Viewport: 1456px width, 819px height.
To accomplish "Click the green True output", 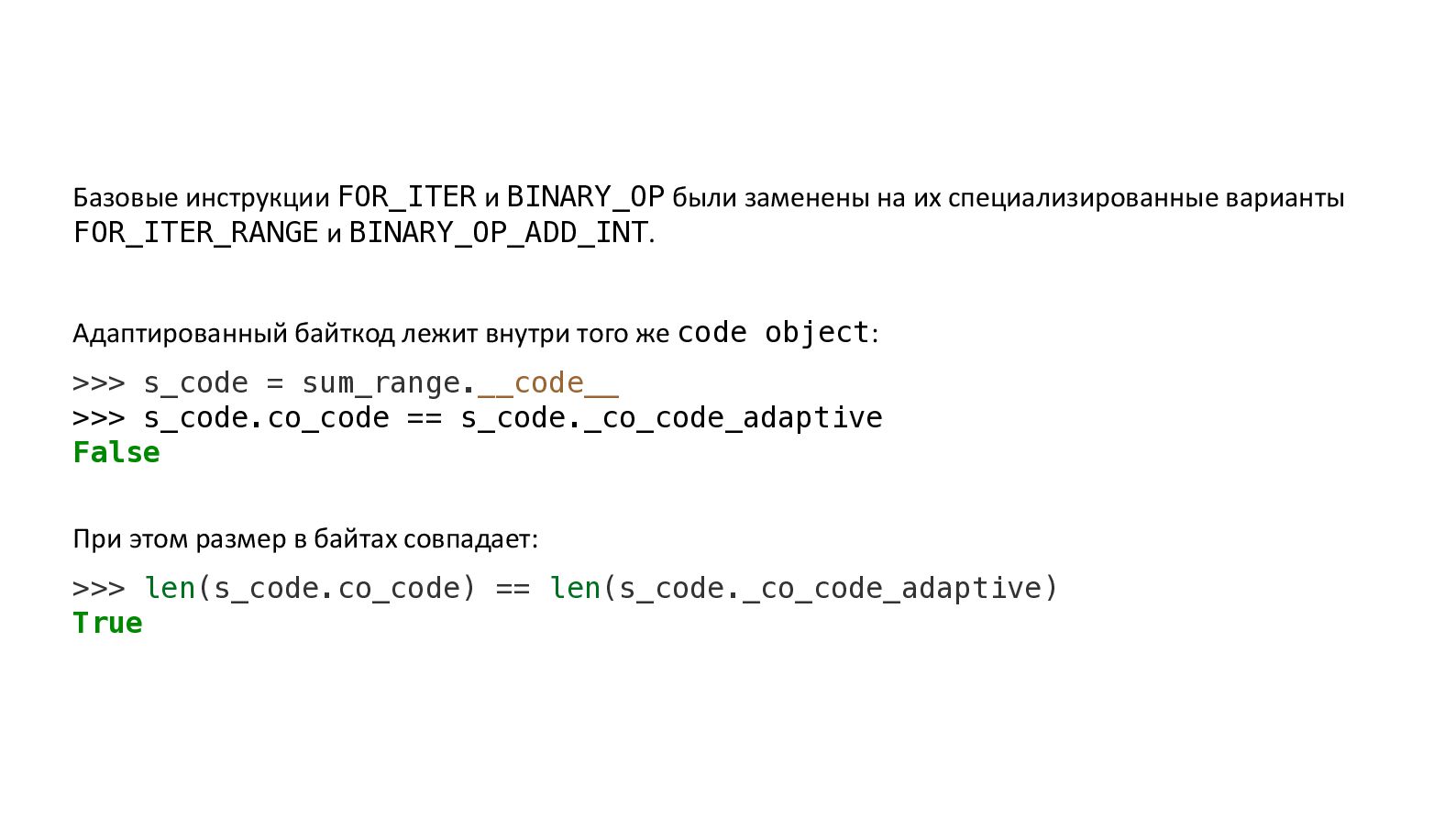I will [108, 623].
